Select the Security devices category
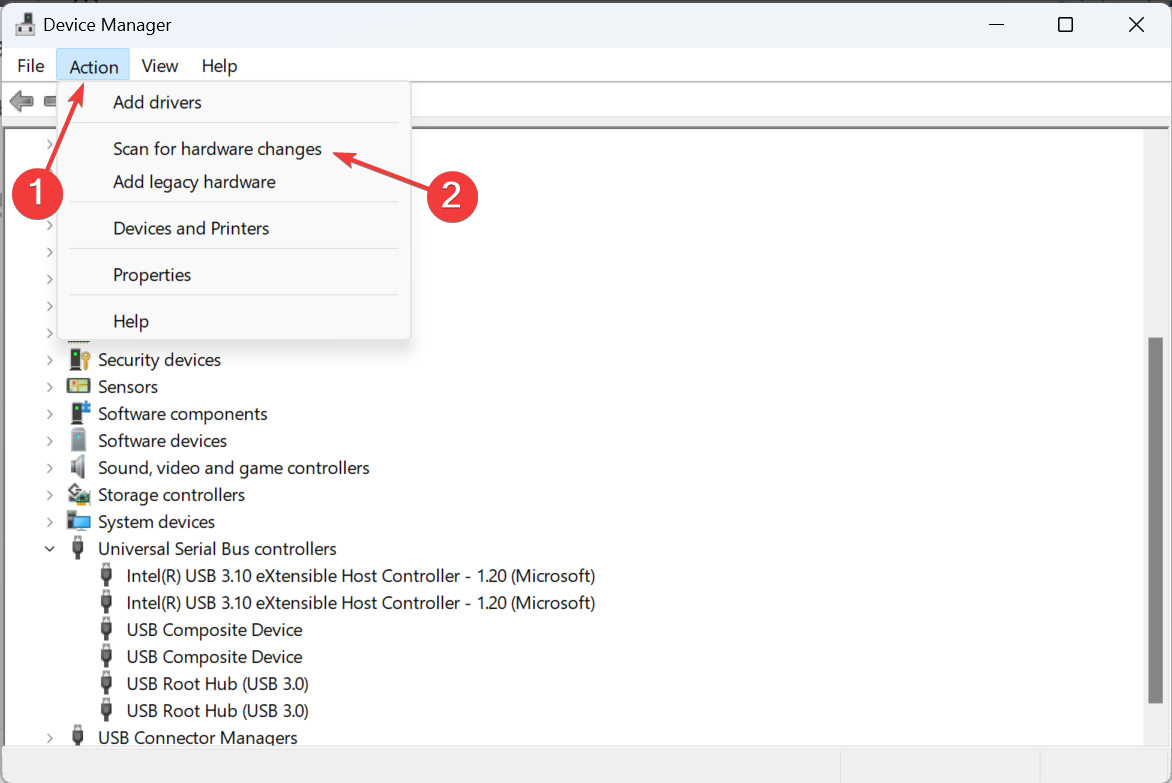This screenshot has height=783, width=1172. (x=159, y=360)
